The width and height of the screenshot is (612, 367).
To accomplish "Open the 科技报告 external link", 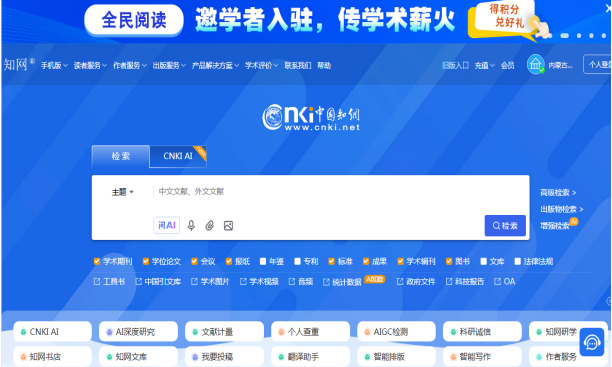I will (465, 281).
